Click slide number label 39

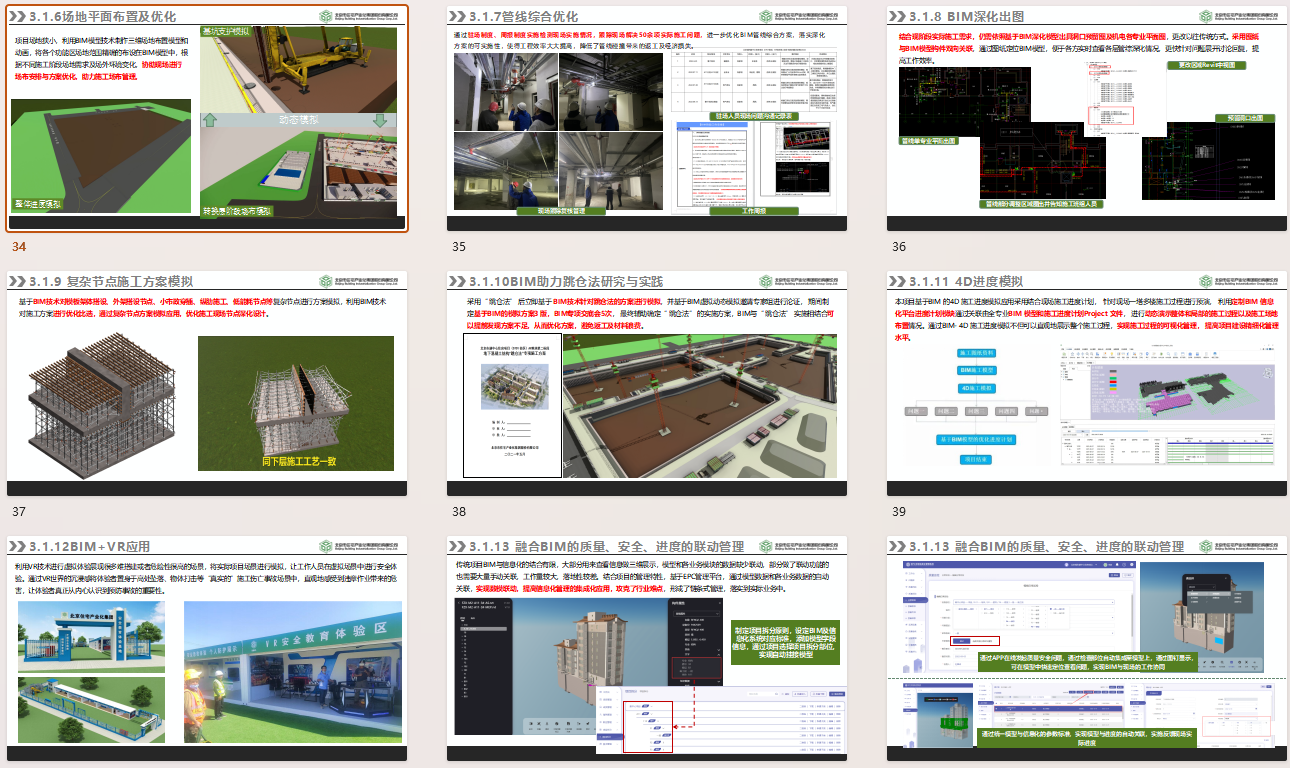tap(899, 511)
